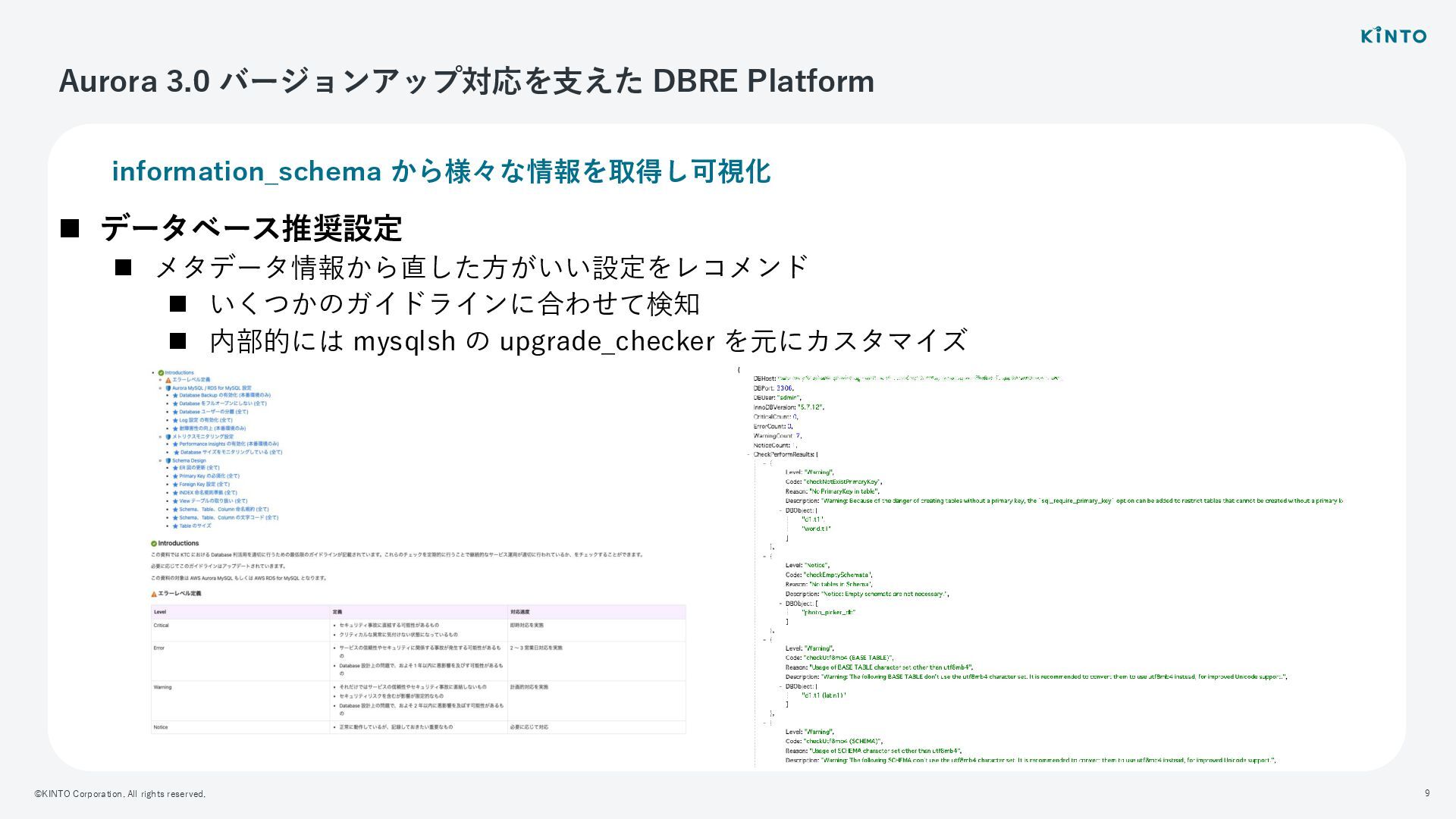Viewport: 1456px width, 819px height.
Task: Open the Schema, Table, Column 命名規約 link
Action: [x=224, y=510]
